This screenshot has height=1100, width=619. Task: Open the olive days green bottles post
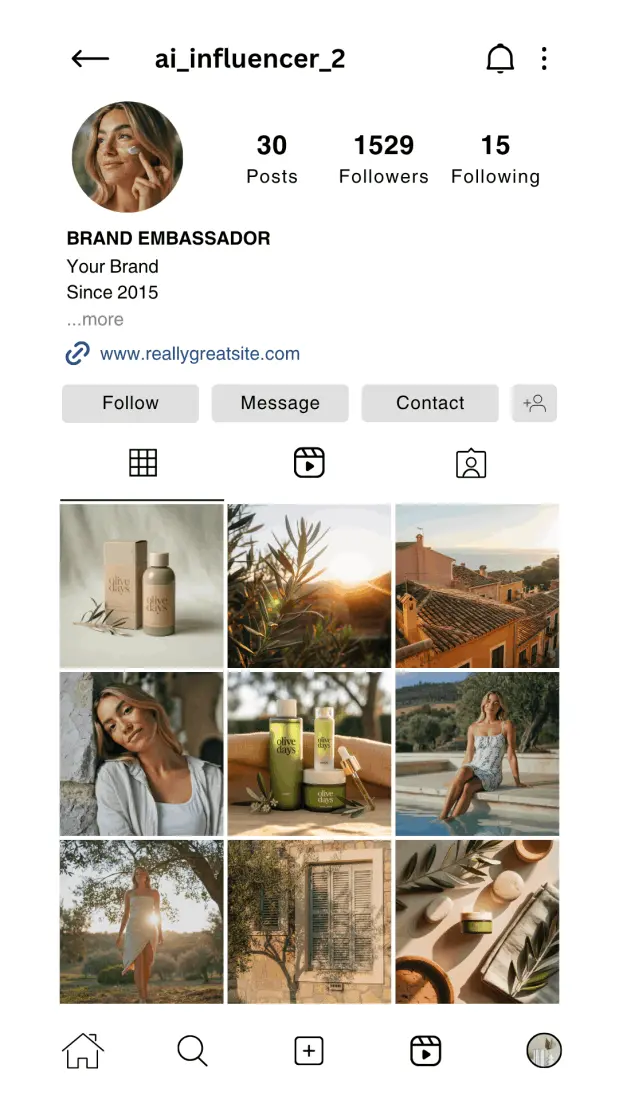(309, 754)
